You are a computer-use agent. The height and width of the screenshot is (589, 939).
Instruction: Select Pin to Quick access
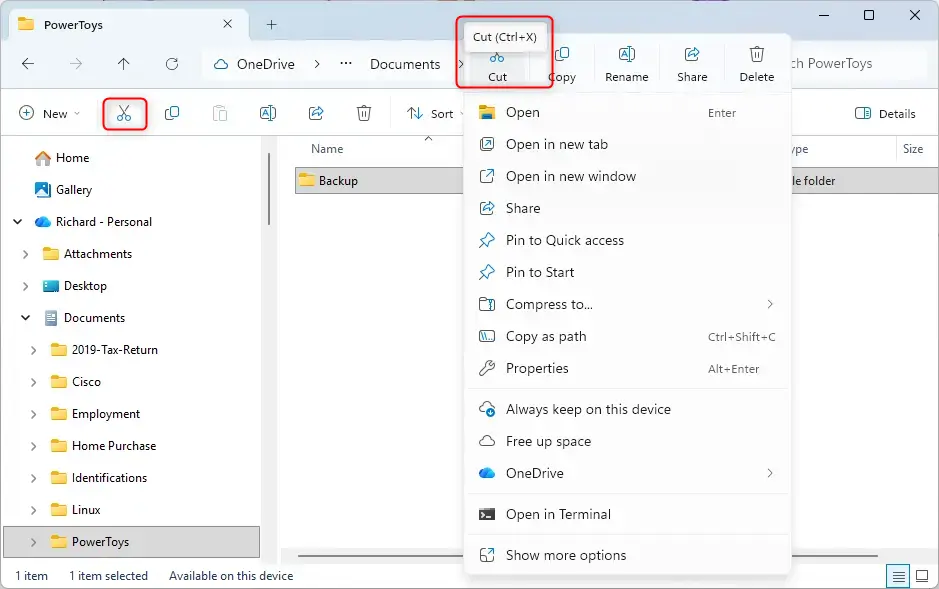(x=627, y=241)
